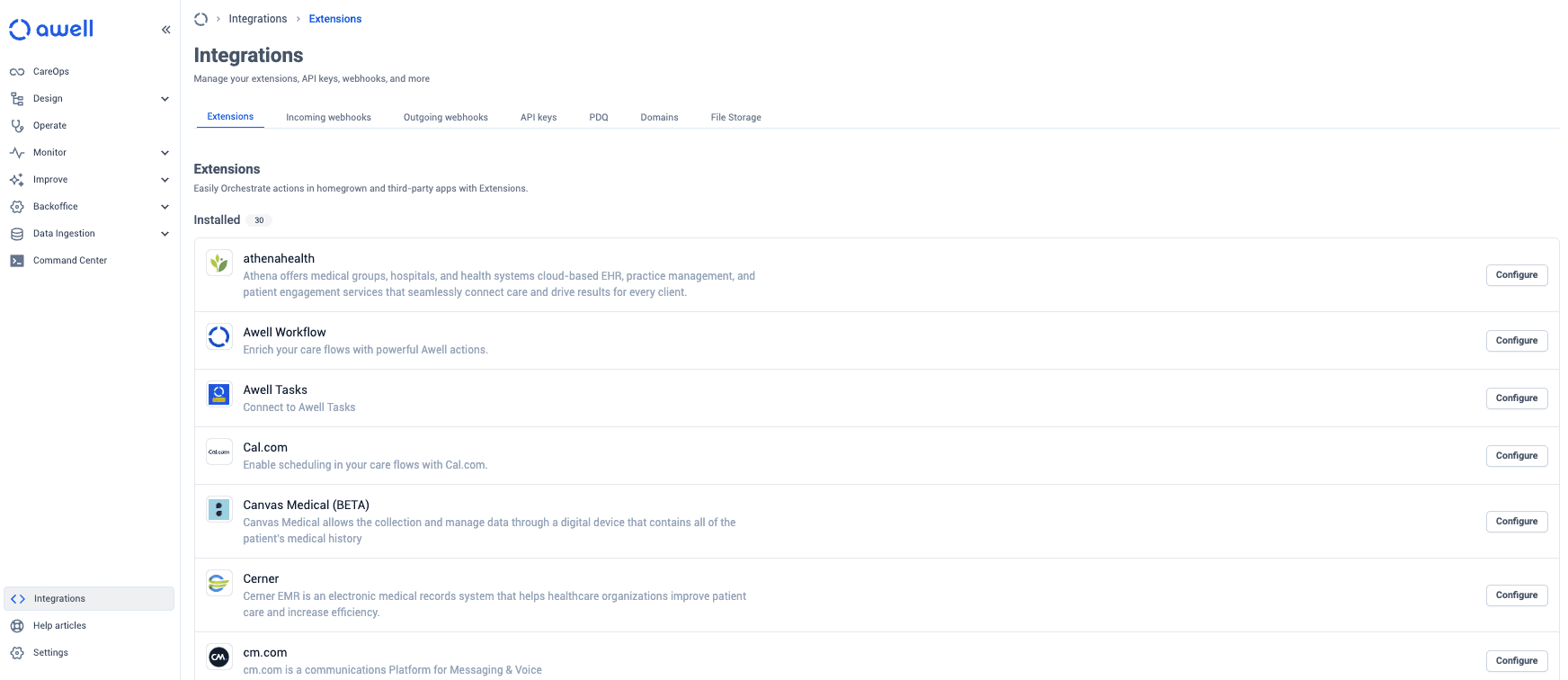1568x680 pixels.
Task: Click the cm.com logo
Action: (x=219, y=657)
